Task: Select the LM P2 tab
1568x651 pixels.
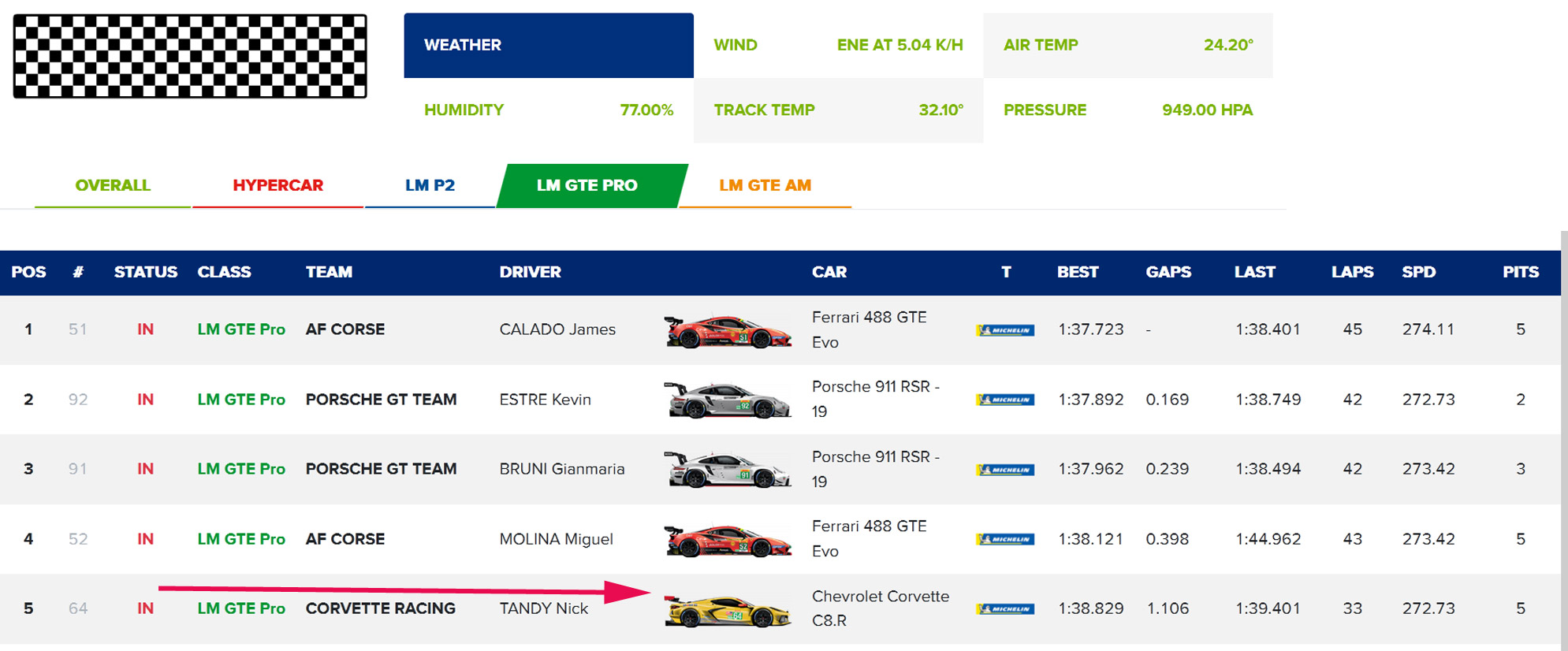Action: pos(430,185)
